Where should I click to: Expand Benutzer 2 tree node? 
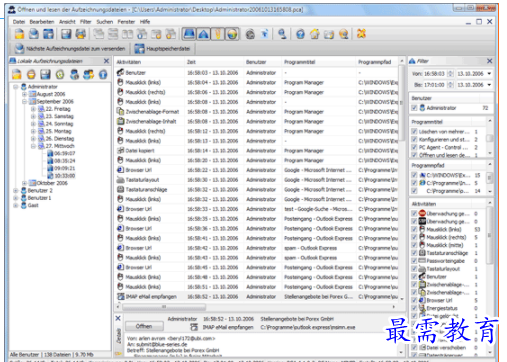tap(15, 191)
